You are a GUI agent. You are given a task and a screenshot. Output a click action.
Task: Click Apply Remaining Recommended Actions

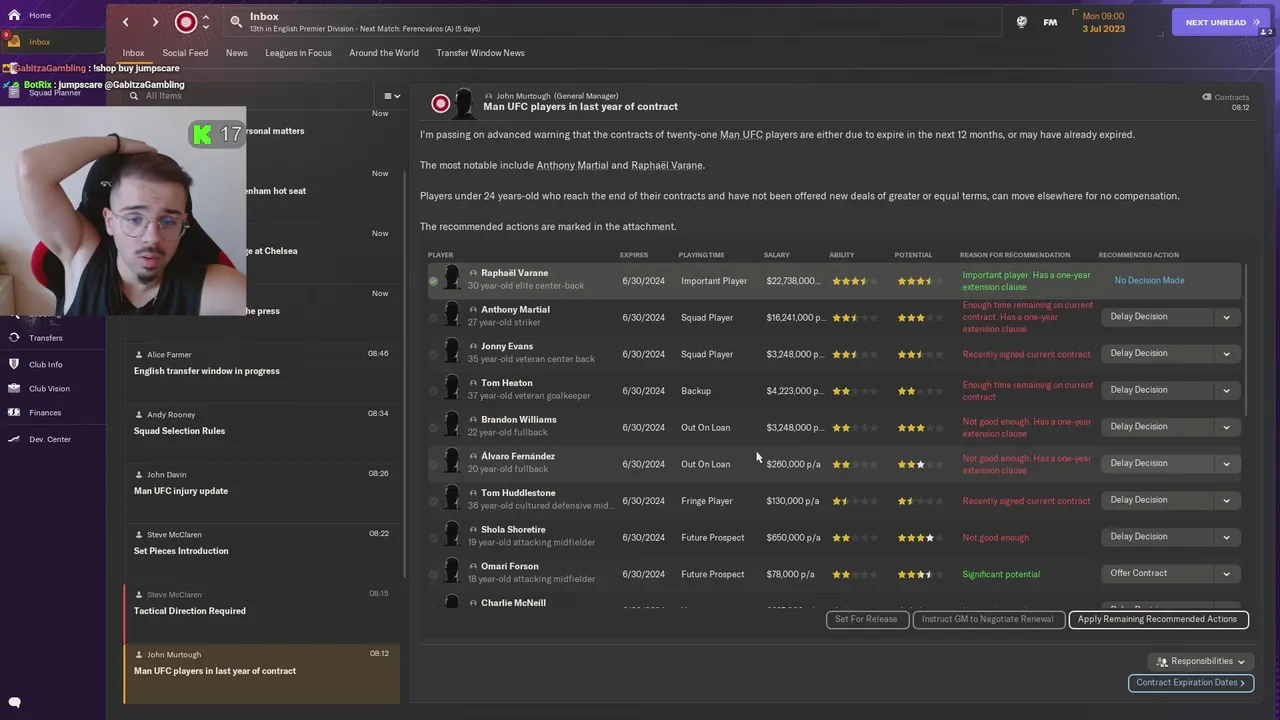1158,619
